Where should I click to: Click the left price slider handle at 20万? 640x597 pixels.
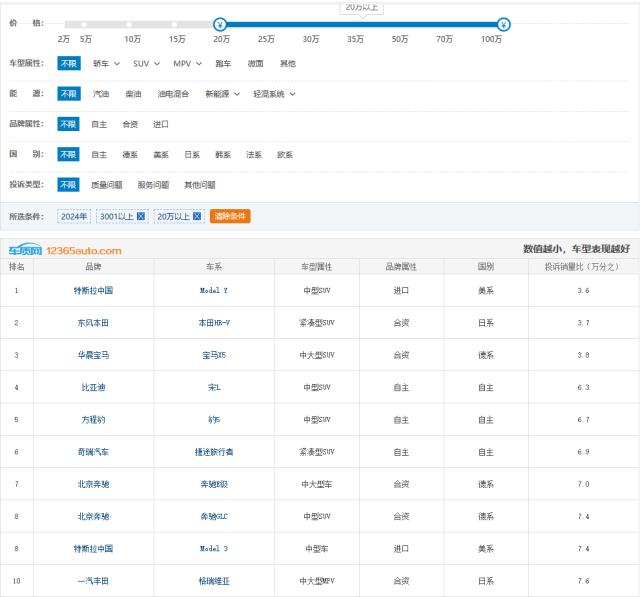(220, 24)
